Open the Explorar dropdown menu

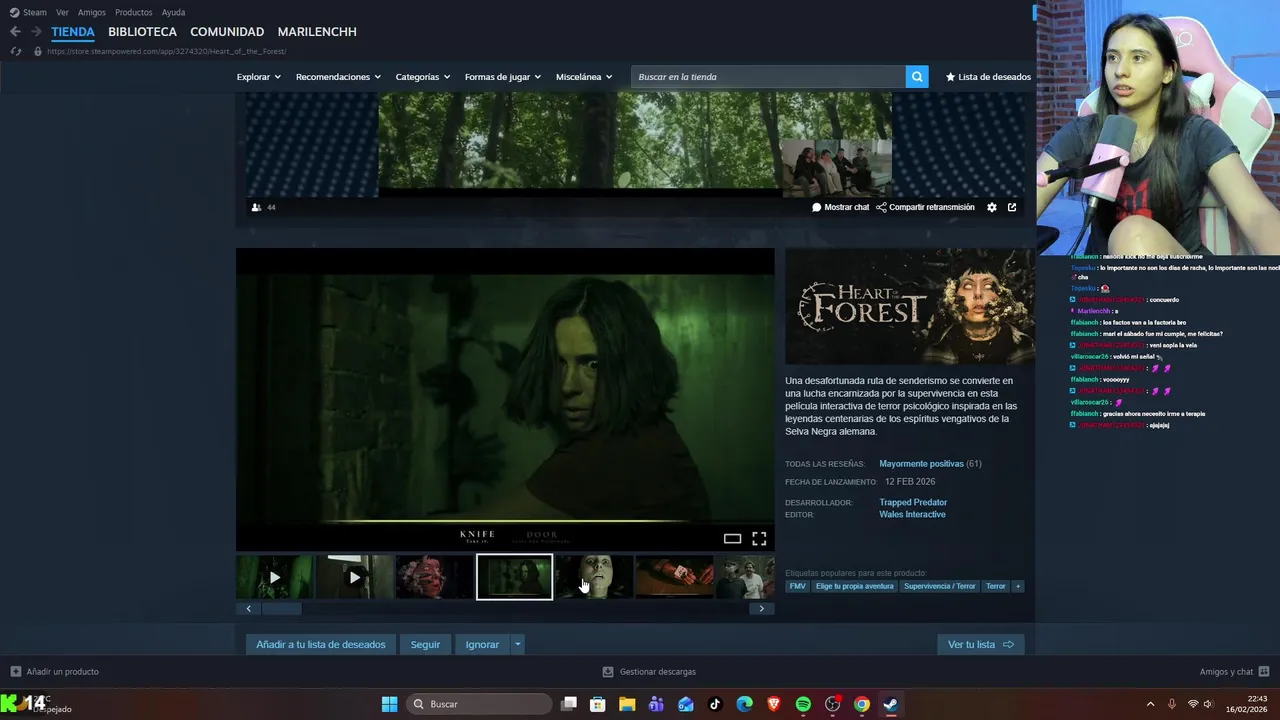258,77
